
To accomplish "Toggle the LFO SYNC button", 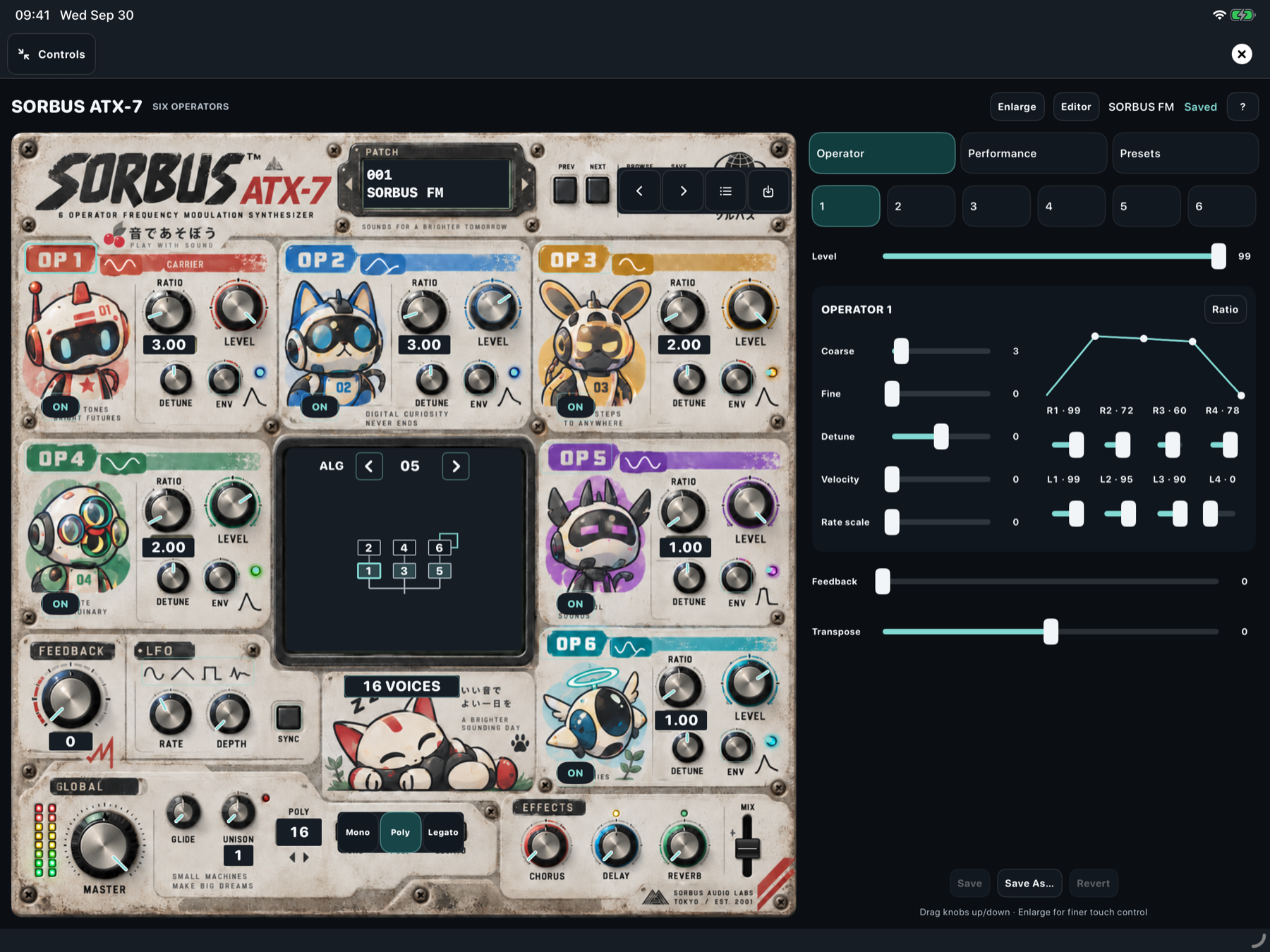I will [289, 718].
